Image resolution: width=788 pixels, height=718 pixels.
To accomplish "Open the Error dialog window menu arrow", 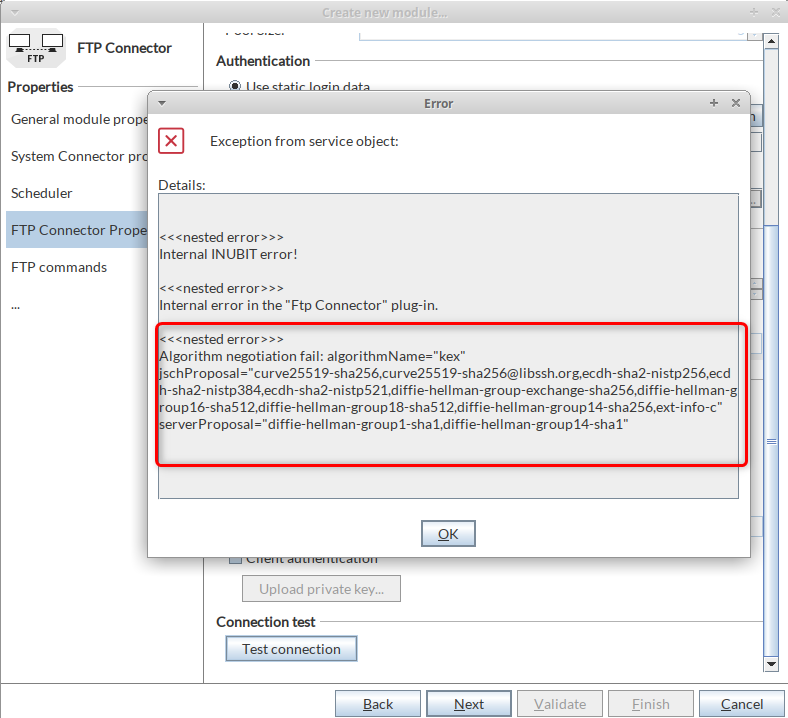I will point(161,103).
